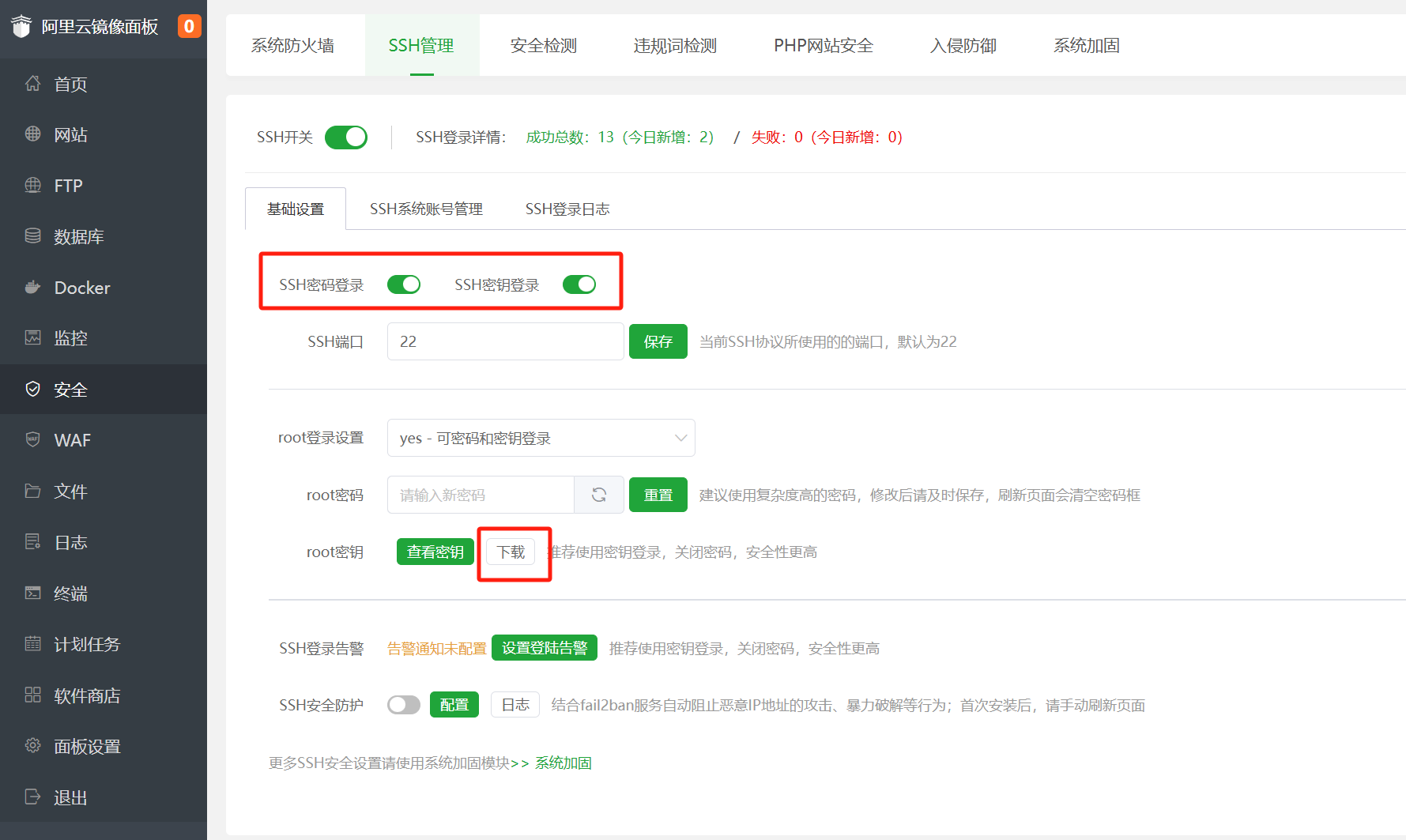Click the WAF shield icon
The width and height of the screenshot is (1406, 840).
point(32,440)
